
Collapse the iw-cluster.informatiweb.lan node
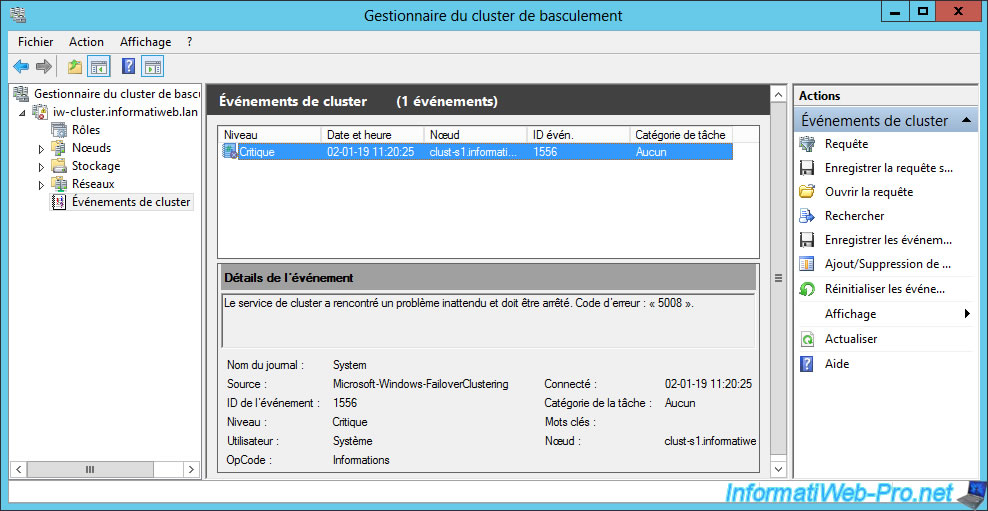coord(24,113)
